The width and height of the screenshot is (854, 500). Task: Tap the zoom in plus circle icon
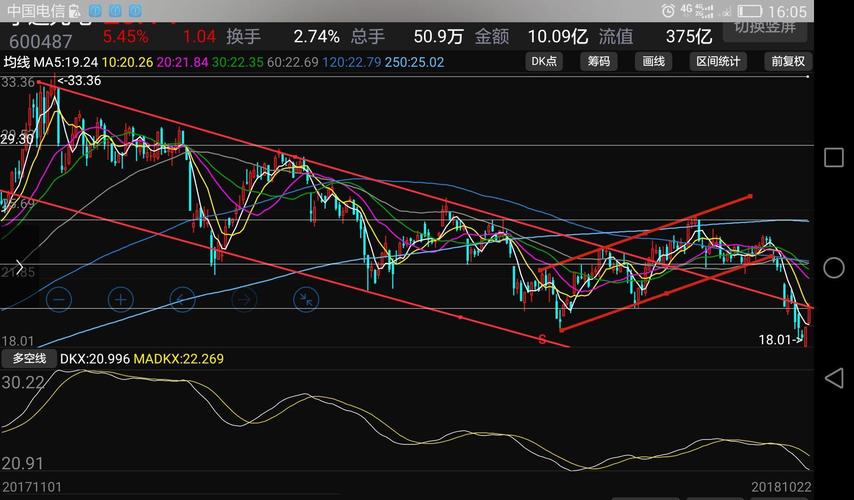[121, 300]
